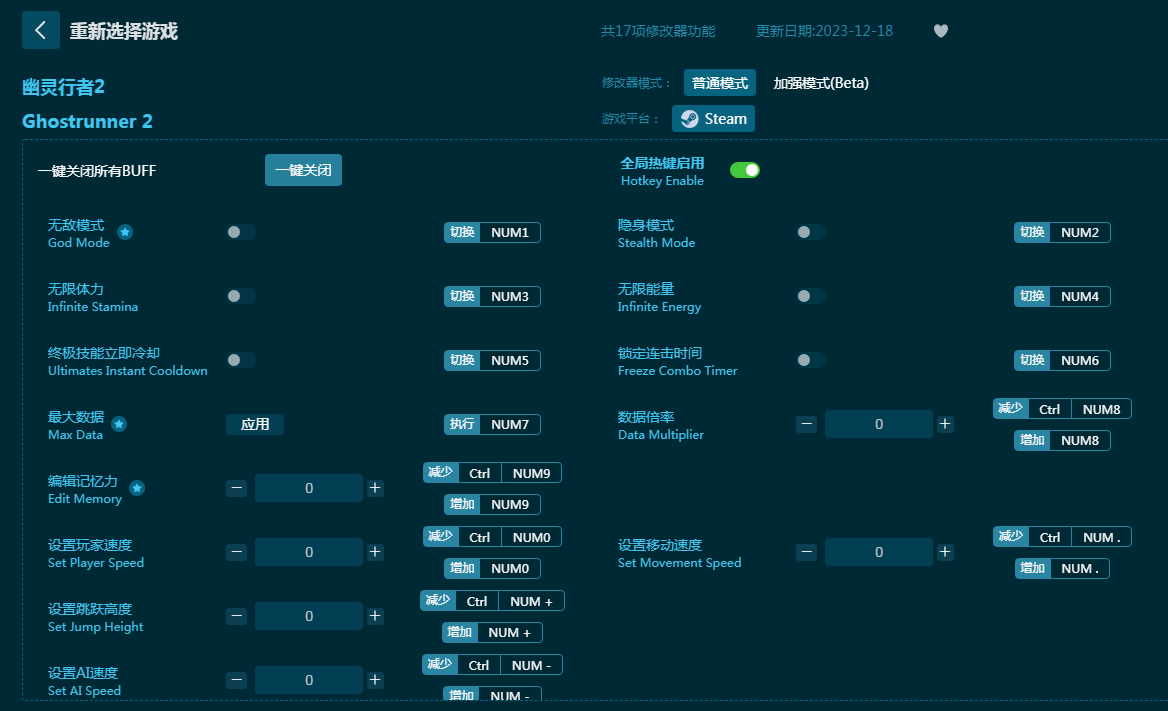The width and height of the screenshot is (1168, 711).
Task: Decrease Data Multiplier with minus button
Action: pos(807,424)
